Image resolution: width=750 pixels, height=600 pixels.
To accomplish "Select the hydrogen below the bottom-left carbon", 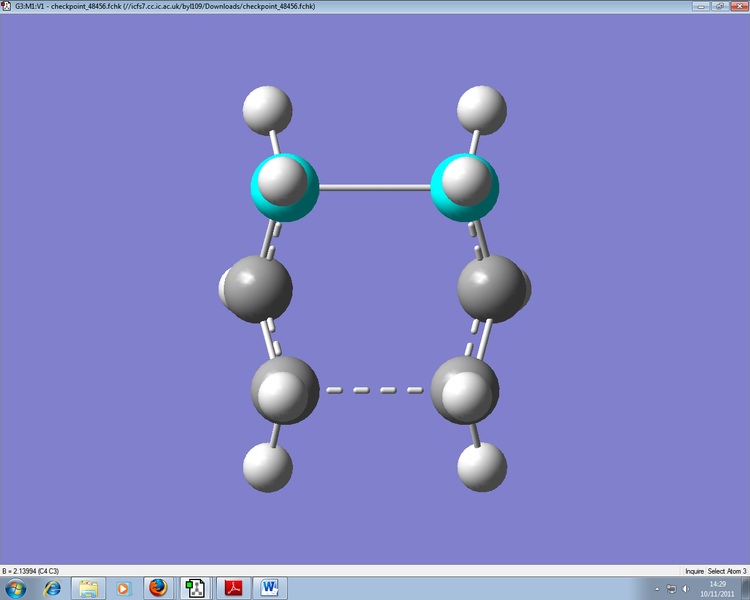I will [x=268, y=467].
